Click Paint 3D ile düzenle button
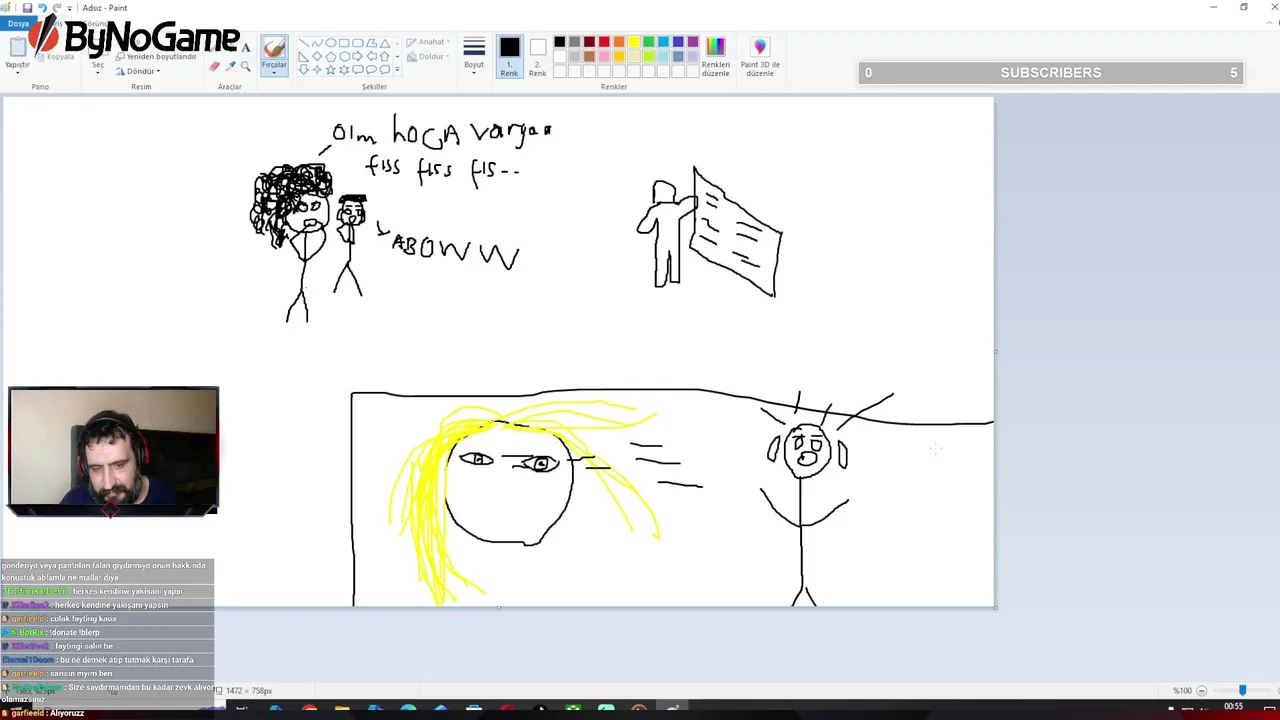The image size is (1280, 720). coord(760,56)
